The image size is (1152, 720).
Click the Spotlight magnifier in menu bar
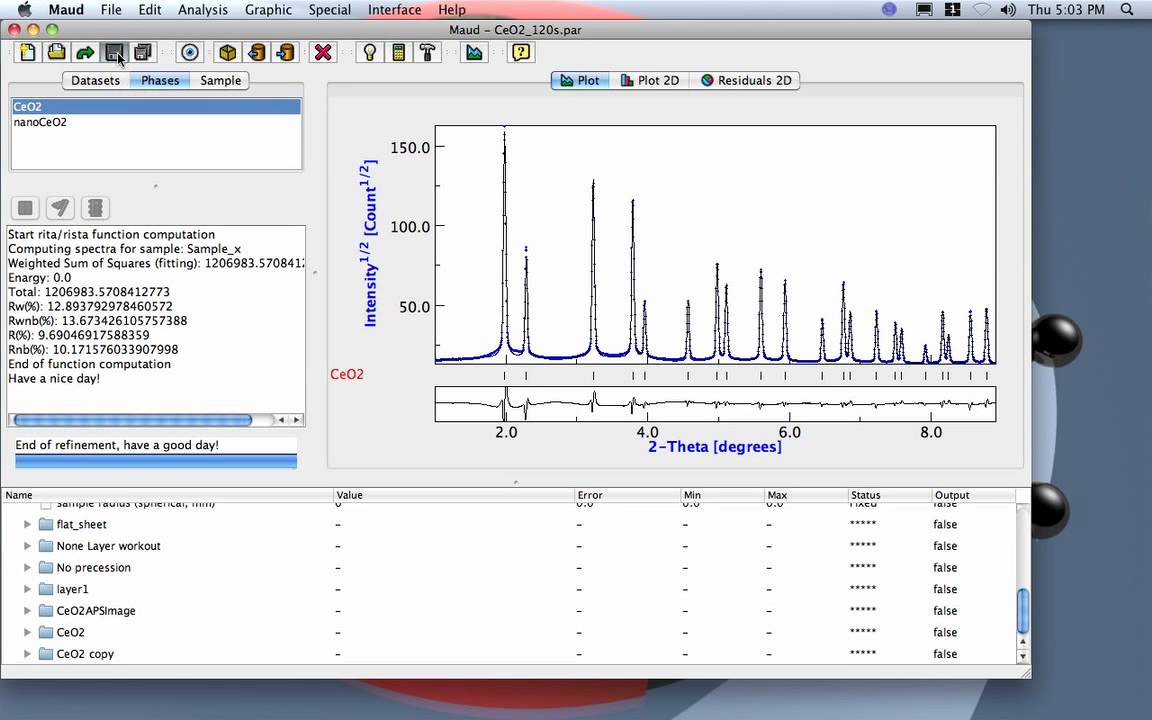pyautogui.click(x=1127, y=10)
